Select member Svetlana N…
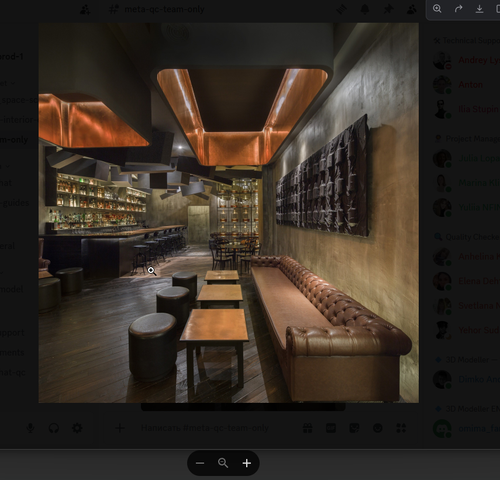This screenshot has width=500, height=480. point(466,306)
